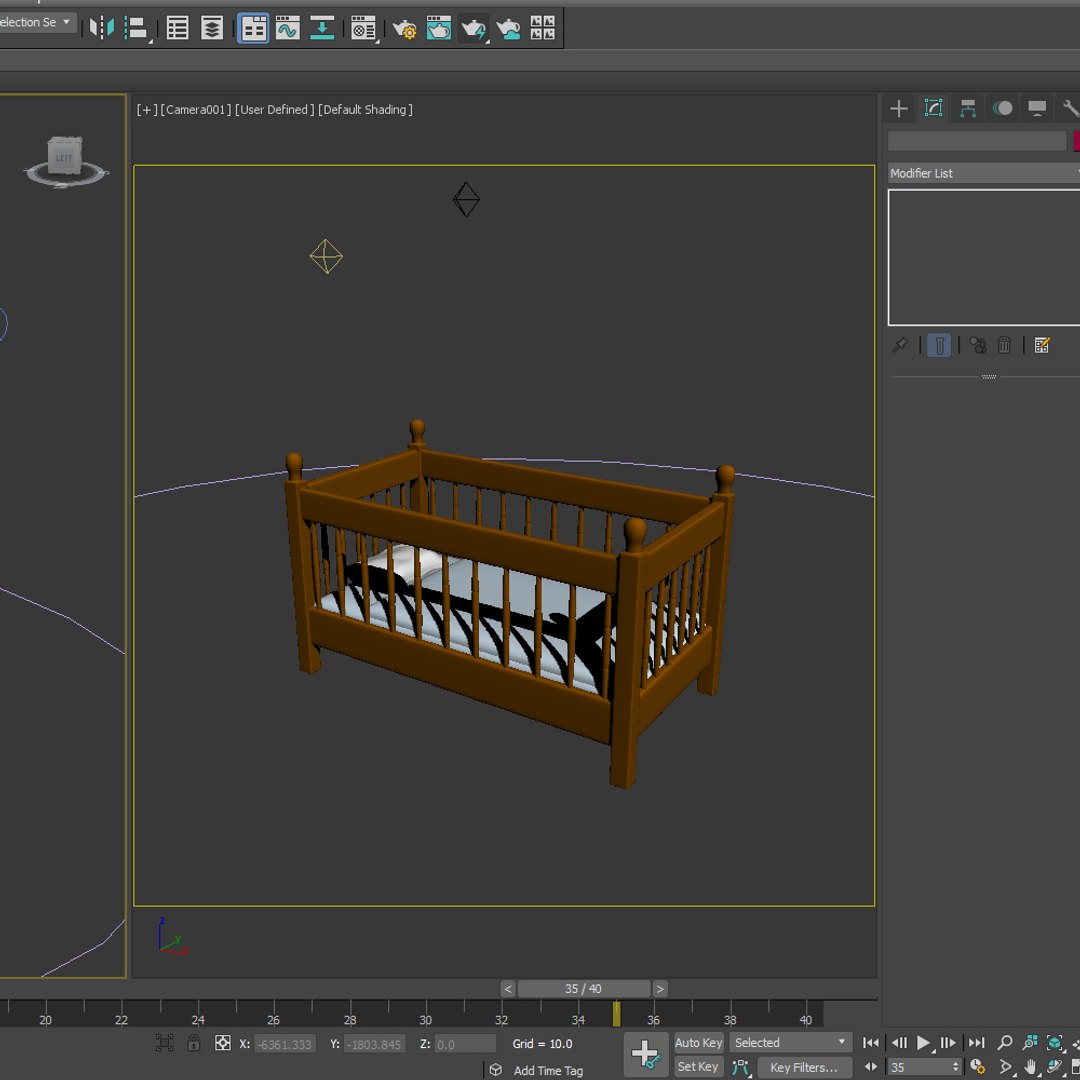Click the default in/out tangents icon
Image resolution: width=1080 pixels, height=1080 pixels.
(740, 1068)
